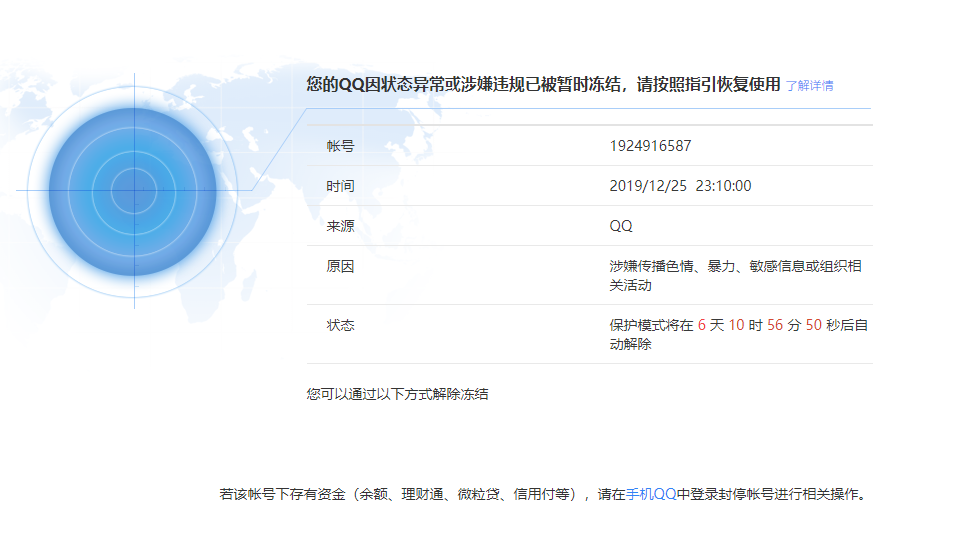
Task: Click the 来源 row label
Action: pos(340,226)
